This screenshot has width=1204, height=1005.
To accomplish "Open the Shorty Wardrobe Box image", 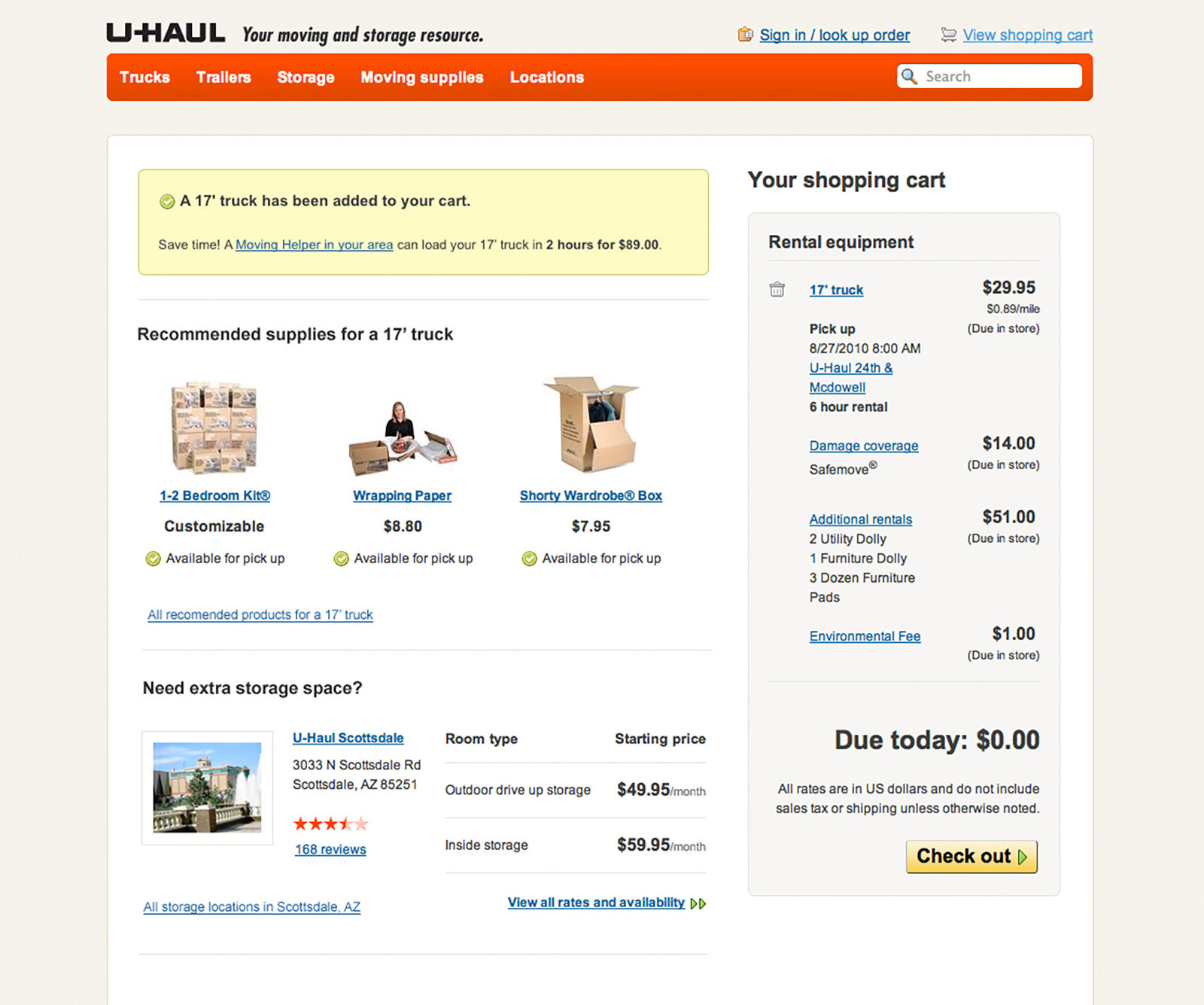I will click(x=591, y=425).
